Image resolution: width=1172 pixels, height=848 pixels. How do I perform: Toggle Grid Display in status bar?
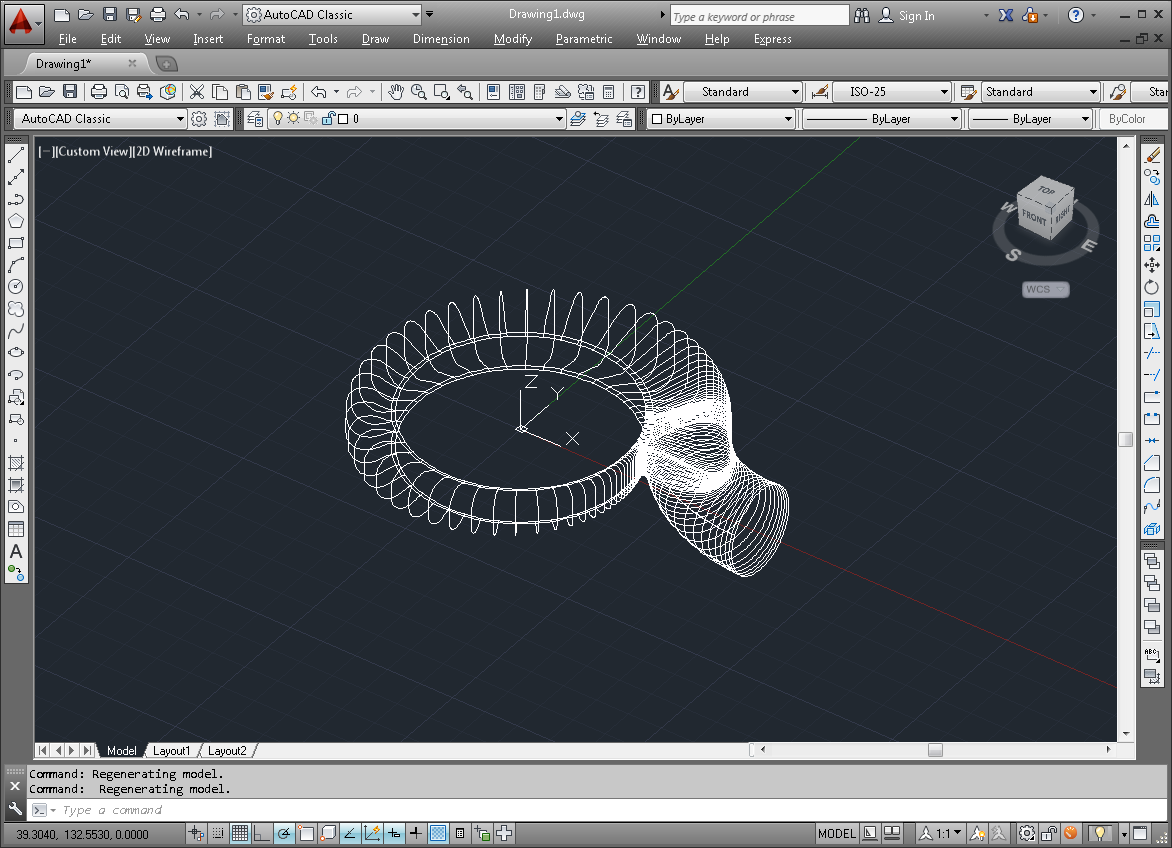click(x=240, y=833)
